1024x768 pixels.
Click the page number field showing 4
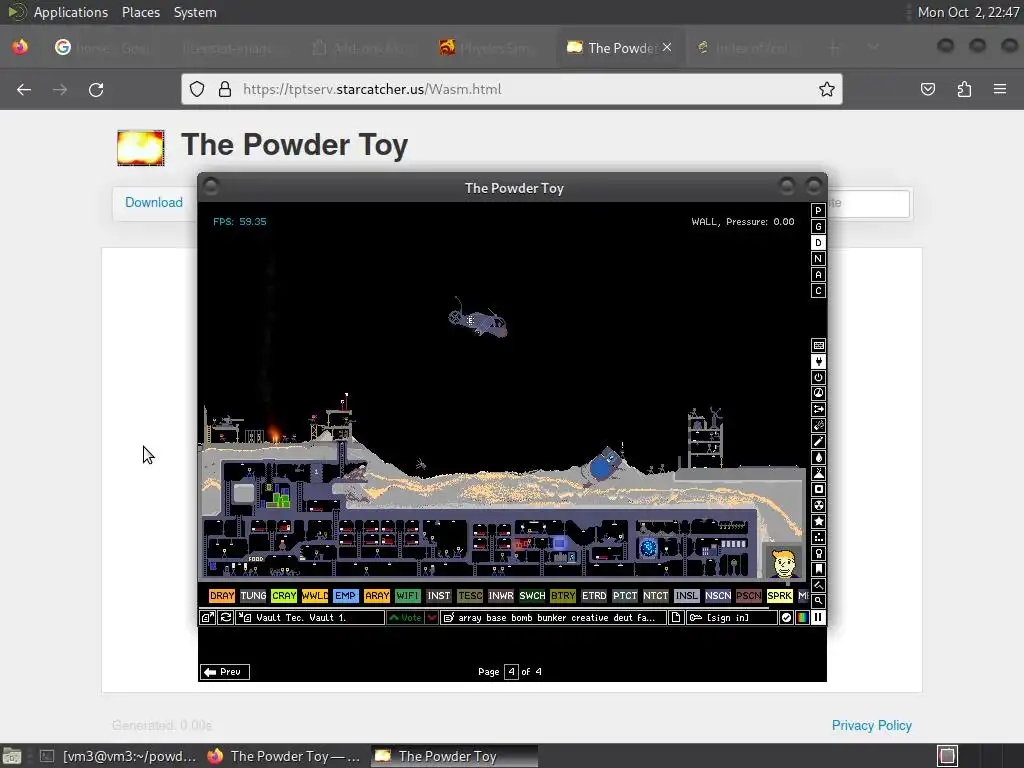coord(511,671)
